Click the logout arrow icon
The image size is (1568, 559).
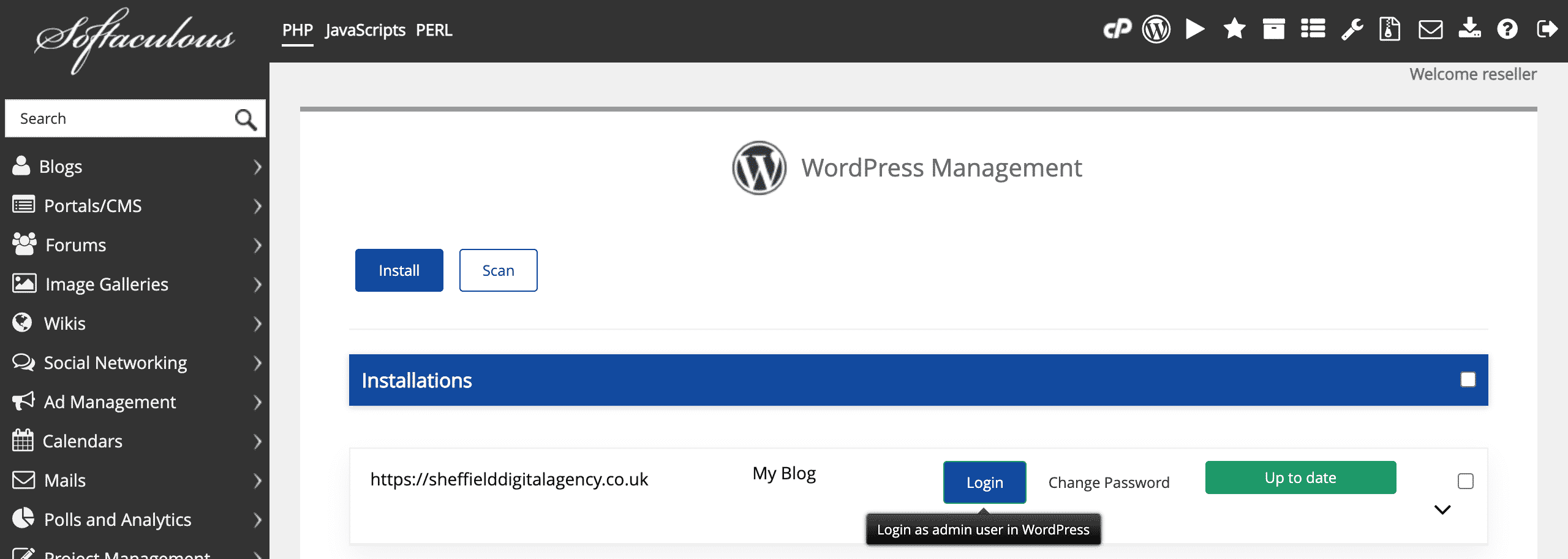pos(1547,29)
